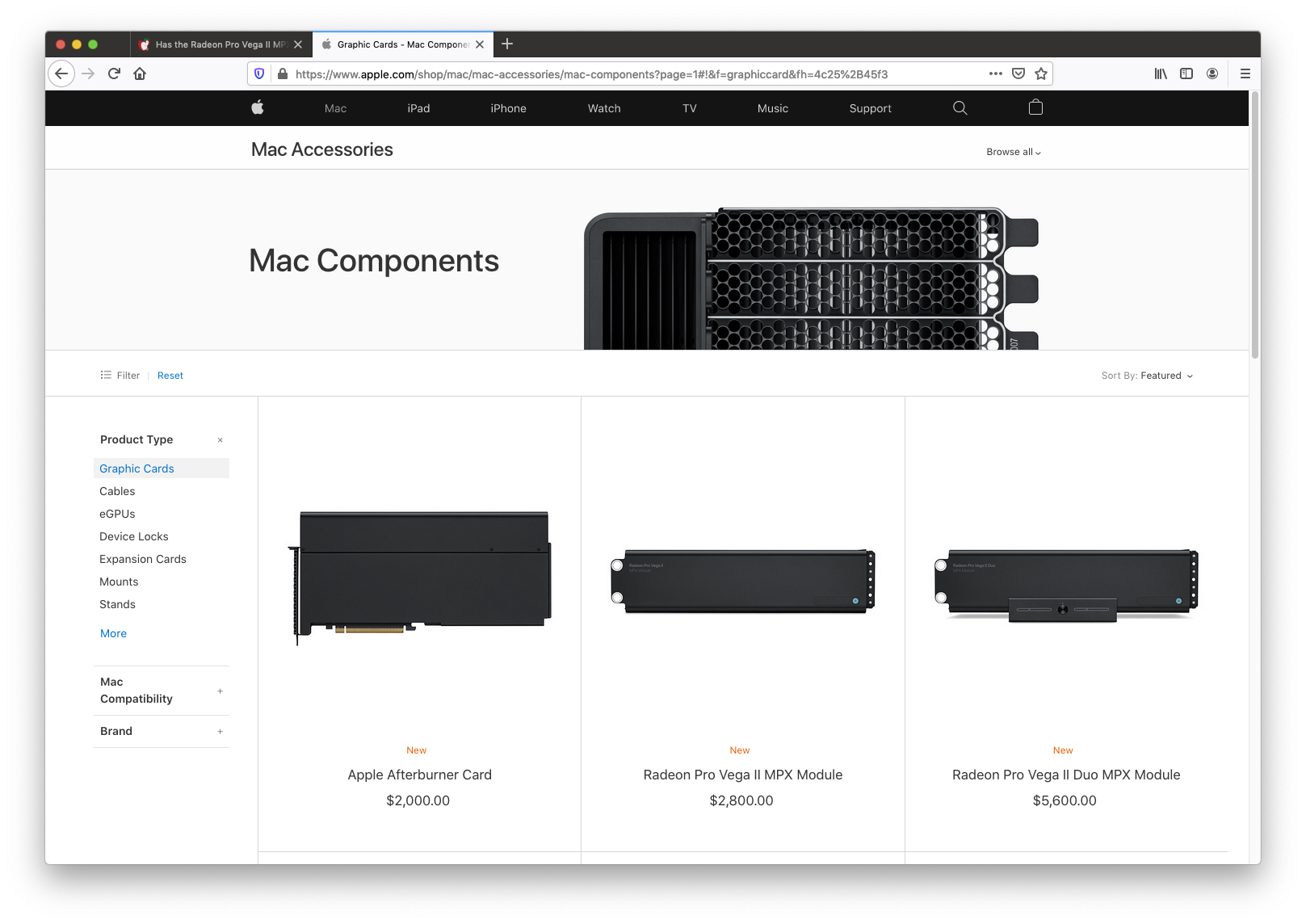The height and width of the screenshot is (924, 1306).
Task: Open Radeon Pro Vega II Duo MPX link
Action: [x=1066, y=775]
